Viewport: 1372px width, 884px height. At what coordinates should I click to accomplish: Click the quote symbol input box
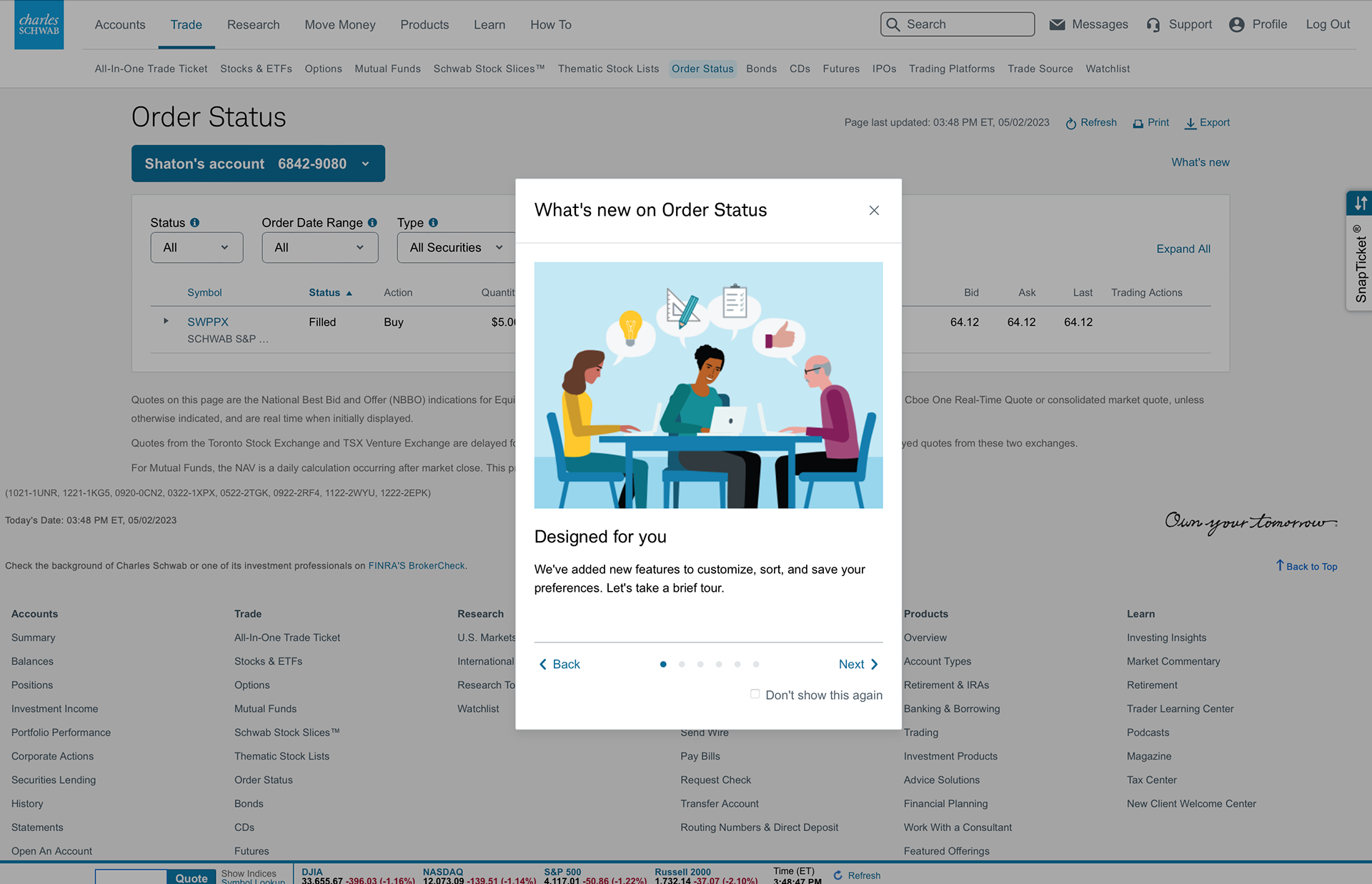pos(131,878)
